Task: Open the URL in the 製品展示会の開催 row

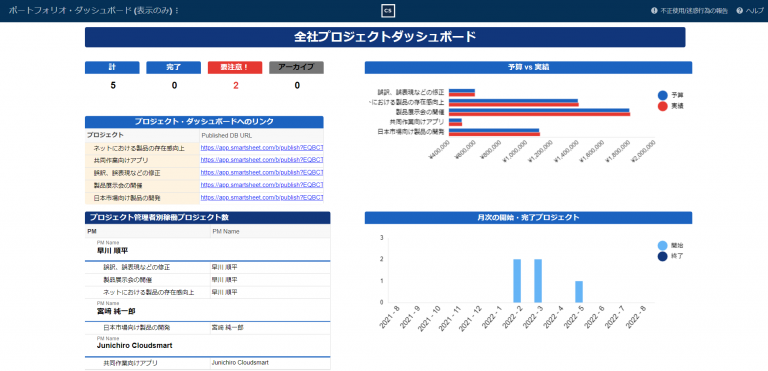Action: (x=262, y=185)
